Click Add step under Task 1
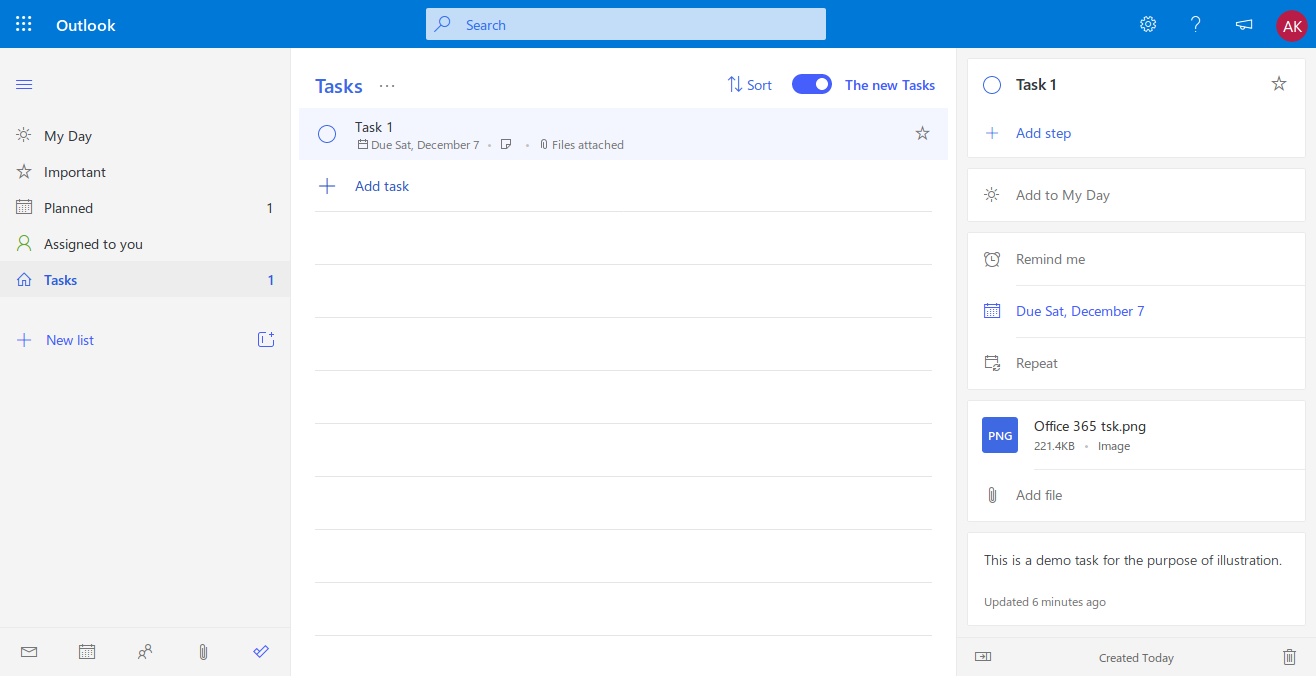Viewport: 1316px width, 676px height. (1043, 133)
